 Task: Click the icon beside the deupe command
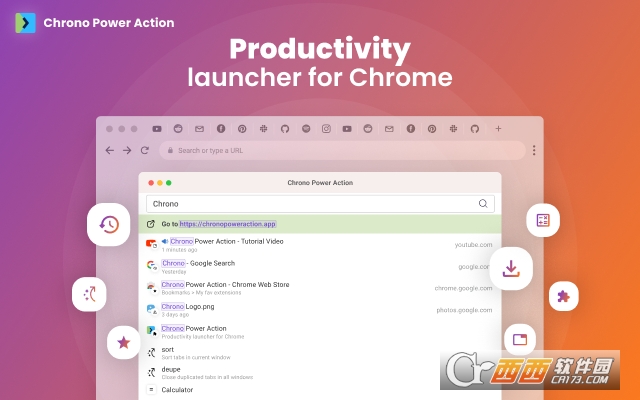151,372
